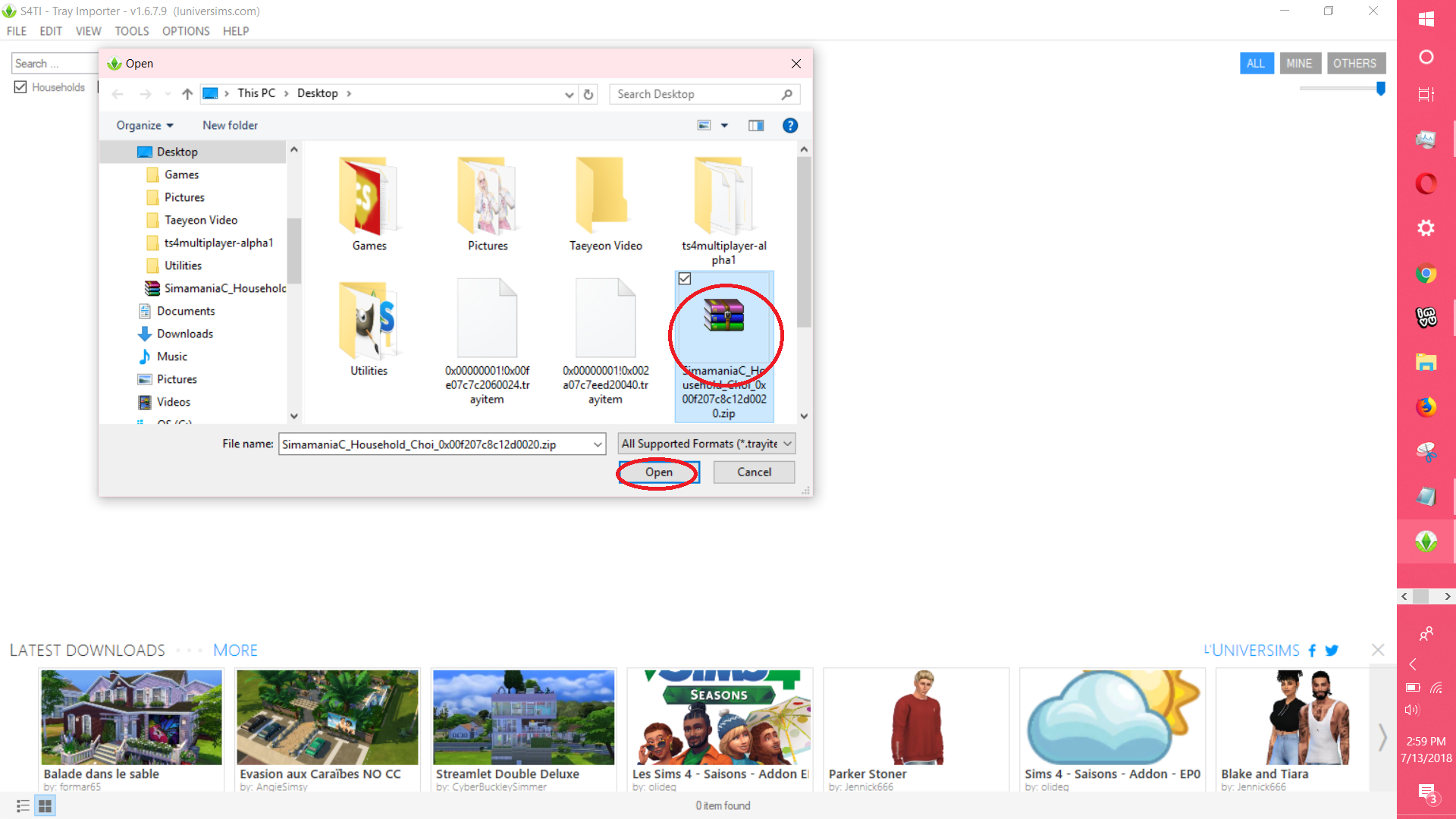Open the HELP menu
1456x819 pixels.
pyautogui.click(x=236, y=31)
